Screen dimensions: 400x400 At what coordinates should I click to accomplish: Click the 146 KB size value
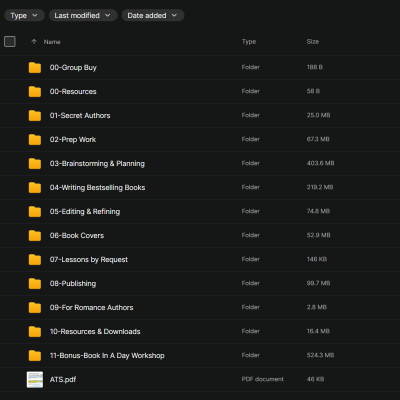click(317, 259)
